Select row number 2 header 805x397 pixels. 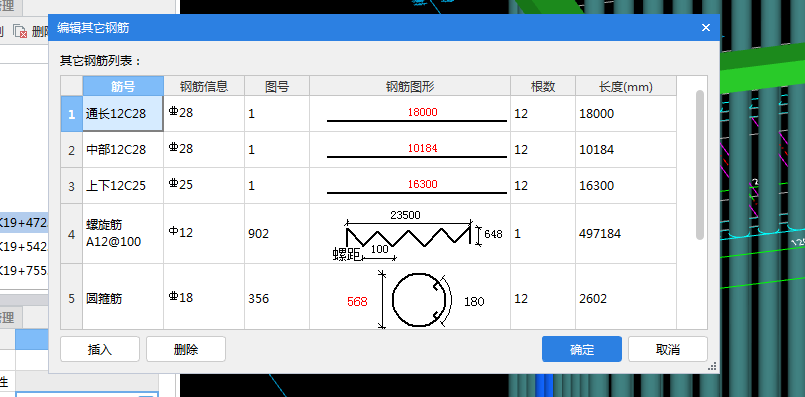pyautogui.click(x=72, y=149)
